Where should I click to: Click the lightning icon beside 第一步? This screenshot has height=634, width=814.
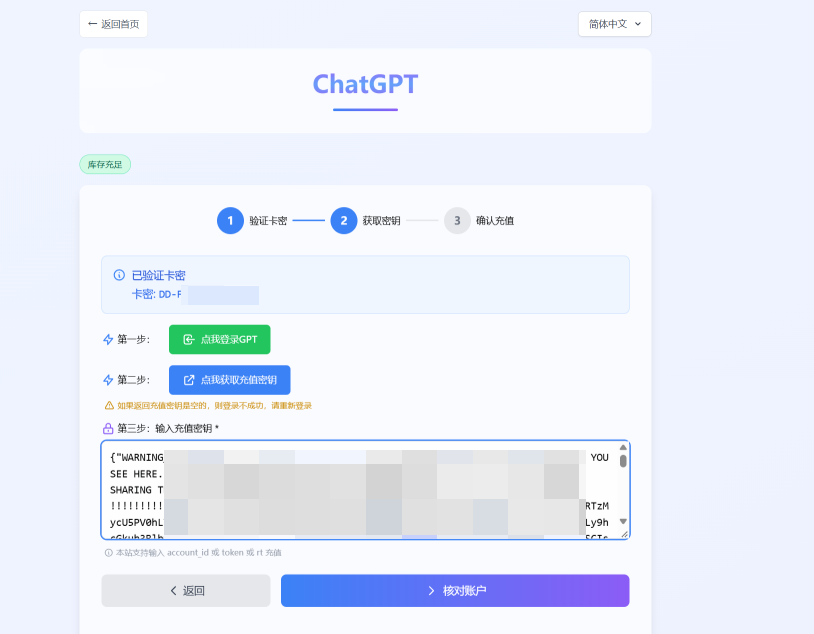[108, 340]
